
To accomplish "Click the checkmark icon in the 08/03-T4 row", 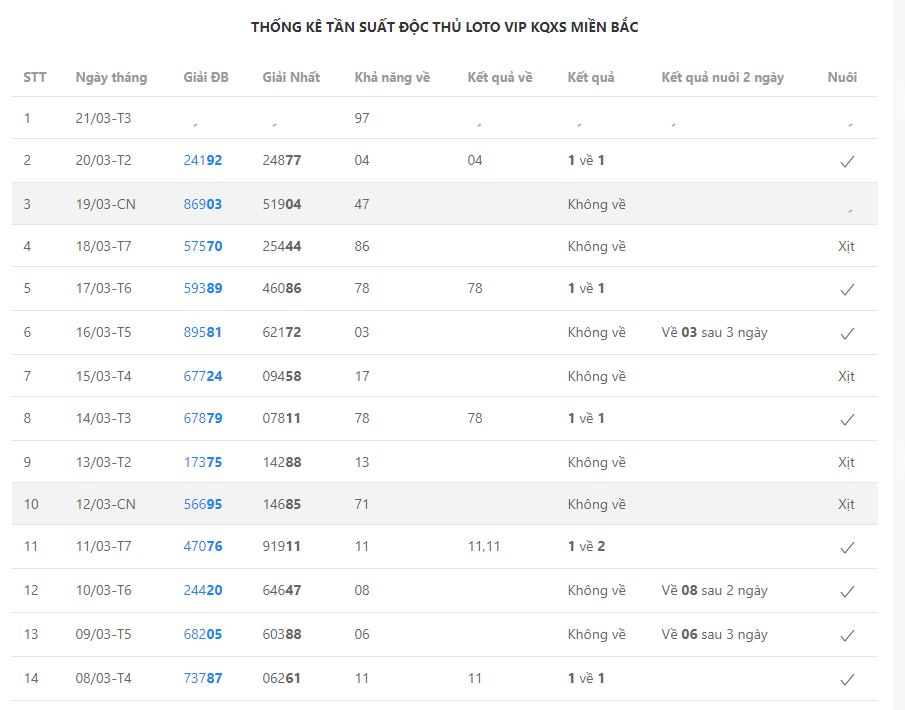I will 847,679.
